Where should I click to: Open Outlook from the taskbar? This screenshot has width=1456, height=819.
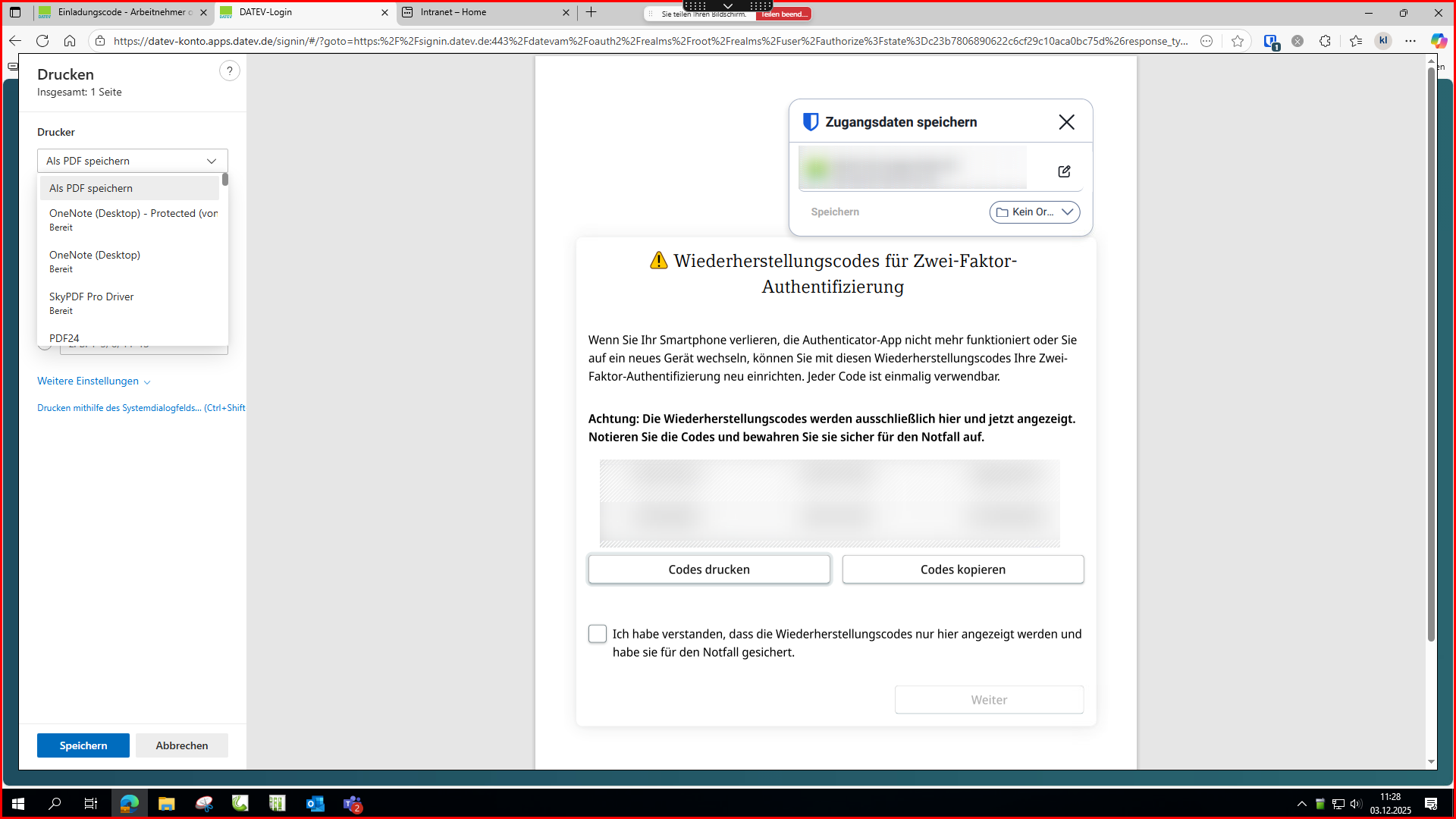(315, 804)
